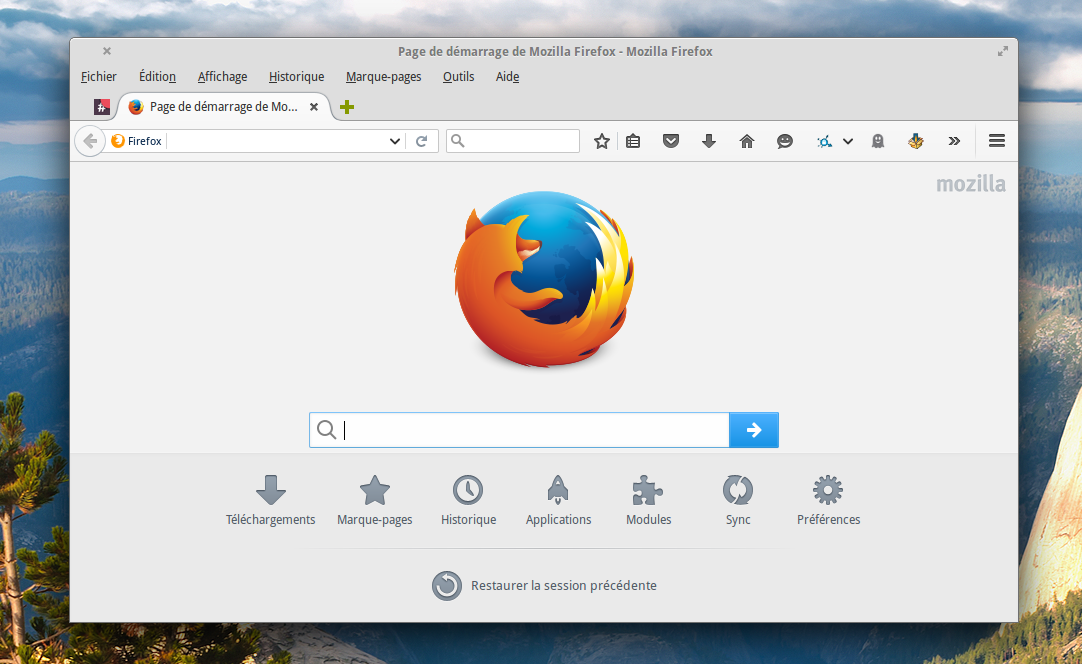The image size is (1082, 664).
Task: Maximize window using top-right expand icon
Action: tap(1003, 51)
